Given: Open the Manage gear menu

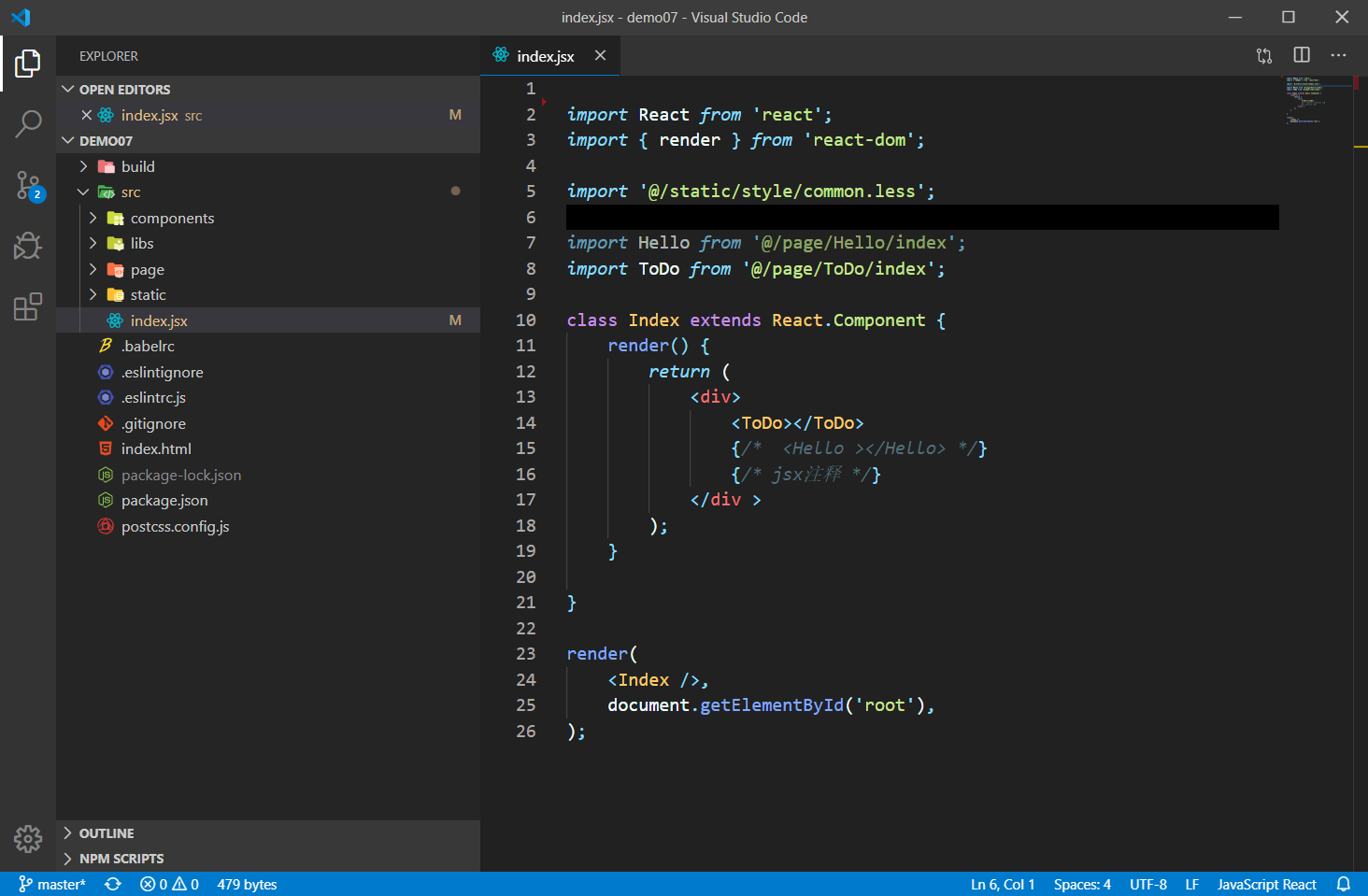Looking at the screenshot, I should pyautogui.click(x=28, y=838).
